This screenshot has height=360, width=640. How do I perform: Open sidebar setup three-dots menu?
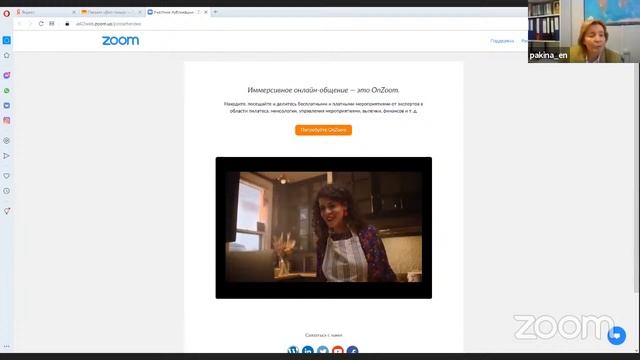pos(7,347)
